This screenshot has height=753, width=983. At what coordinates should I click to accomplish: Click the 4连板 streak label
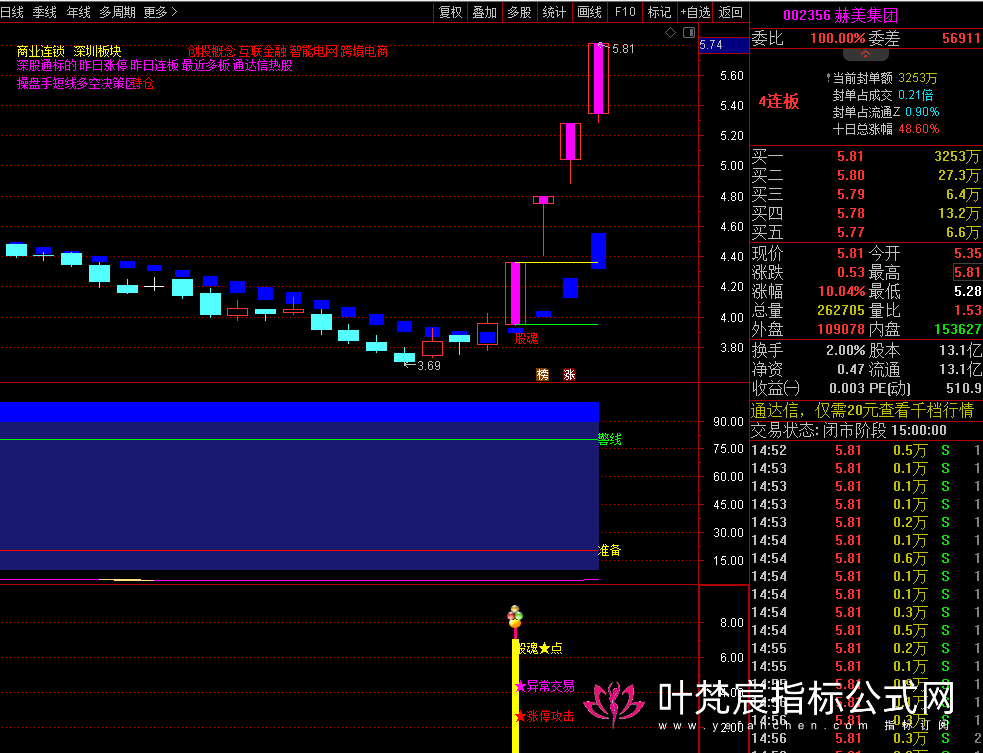click(779, 102)
